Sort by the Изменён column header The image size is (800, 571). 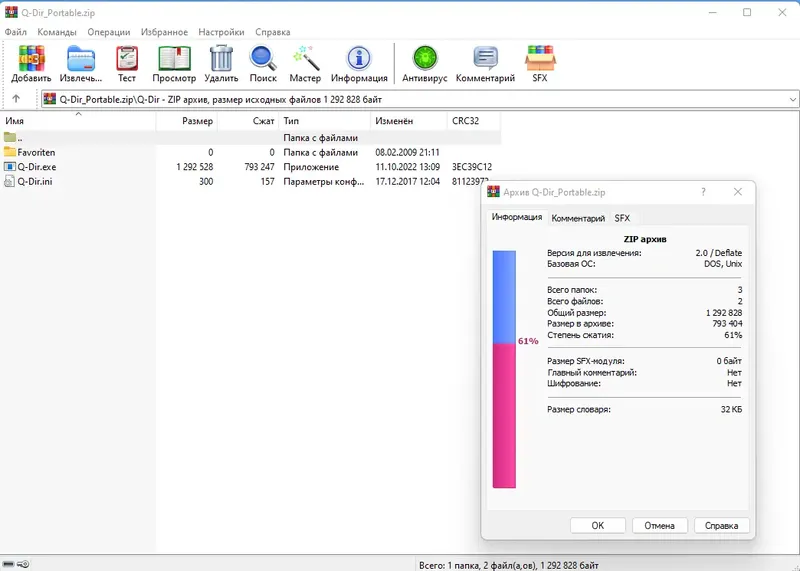click(x=409, y=121)
